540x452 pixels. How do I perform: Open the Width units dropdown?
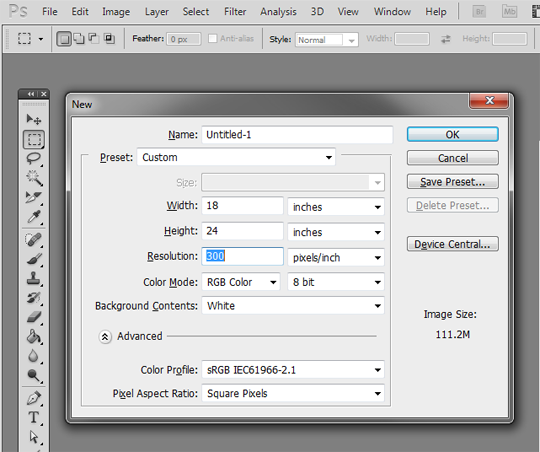[x=336, y=207]
